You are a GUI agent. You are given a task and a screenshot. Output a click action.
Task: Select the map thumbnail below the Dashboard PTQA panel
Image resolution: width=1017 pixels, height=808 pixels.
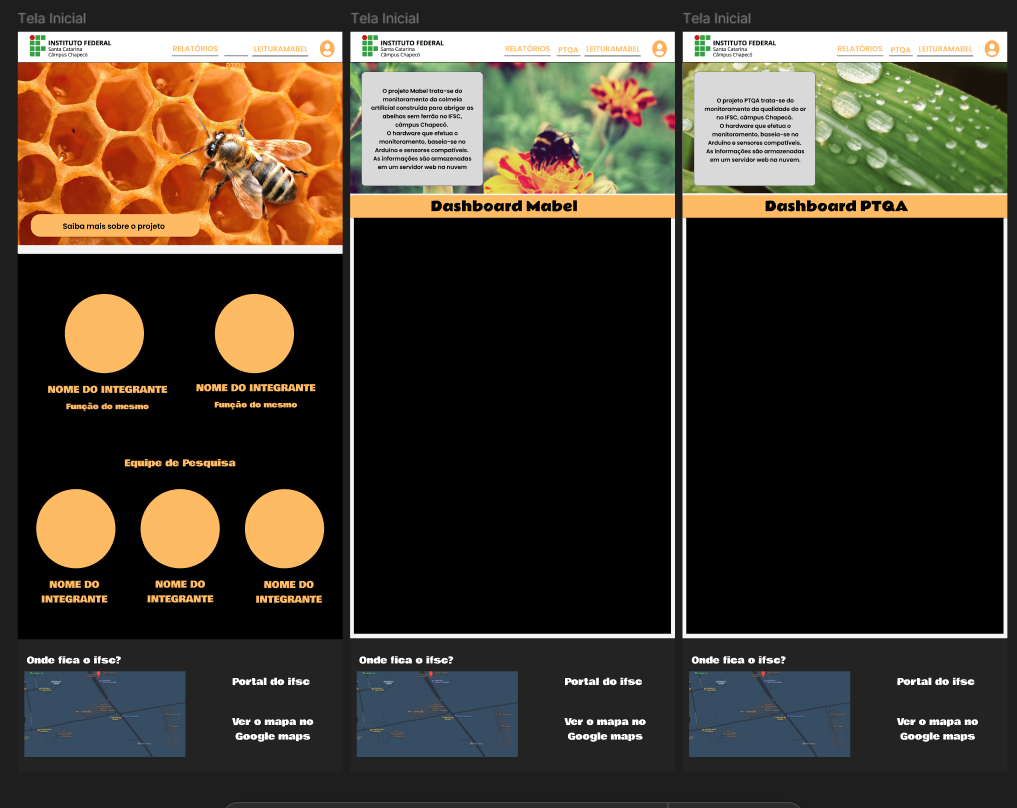point(769,714)
